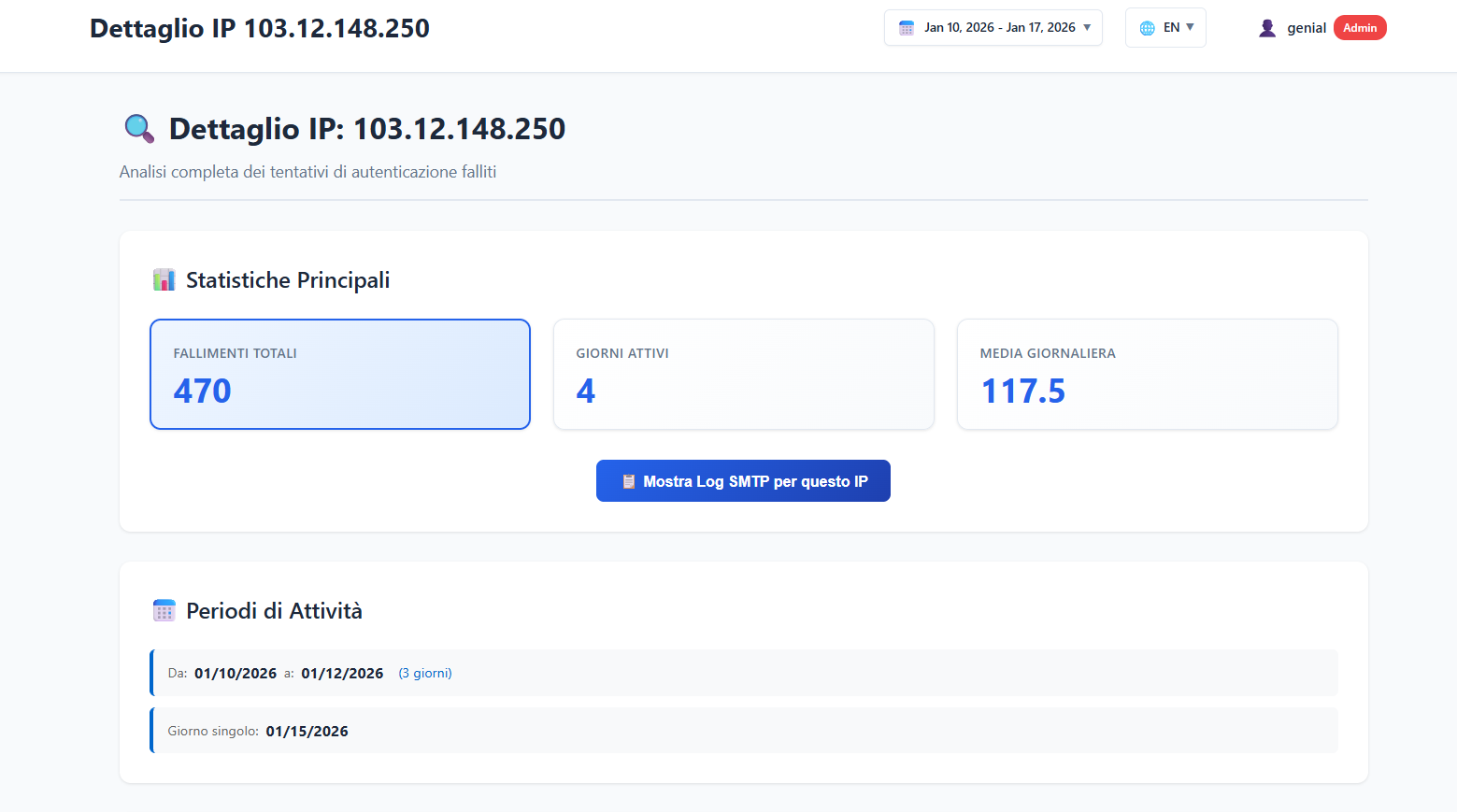Click the clipboard icon on Mostra Log button

click(628, 482)
